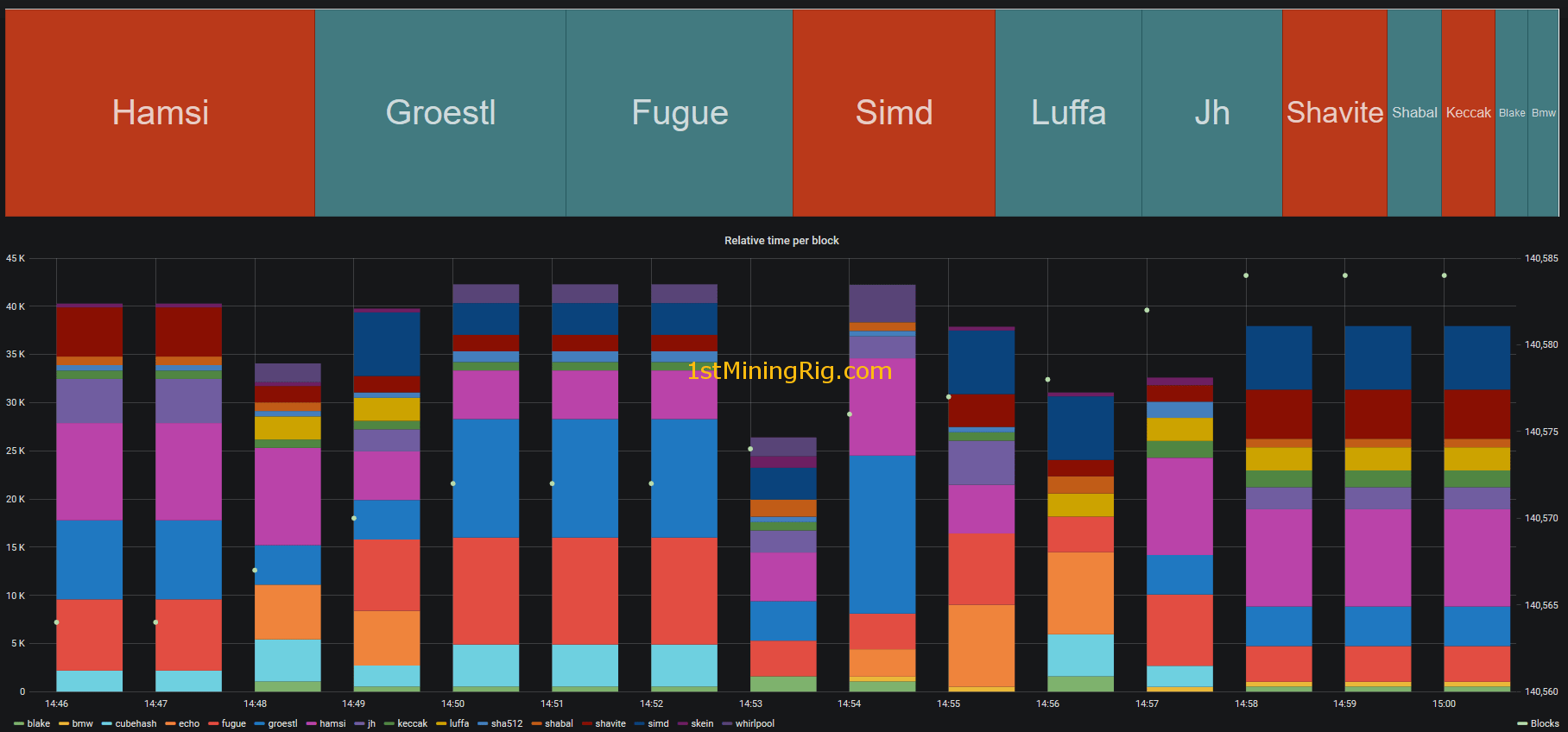Click the Blocks data point at 14:48
The height and width of the screenshot is (732, 1568).
coord(255,571)
